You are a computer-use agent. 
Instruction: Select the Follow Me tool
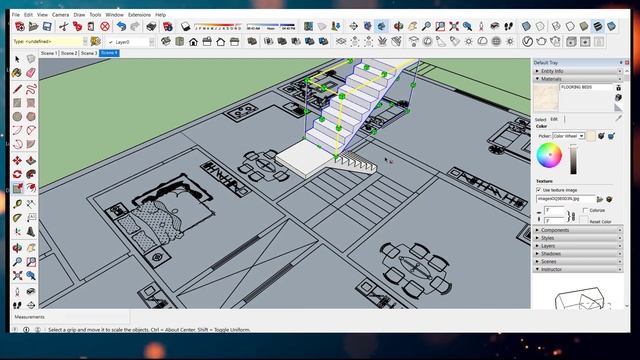click(31, 174)
